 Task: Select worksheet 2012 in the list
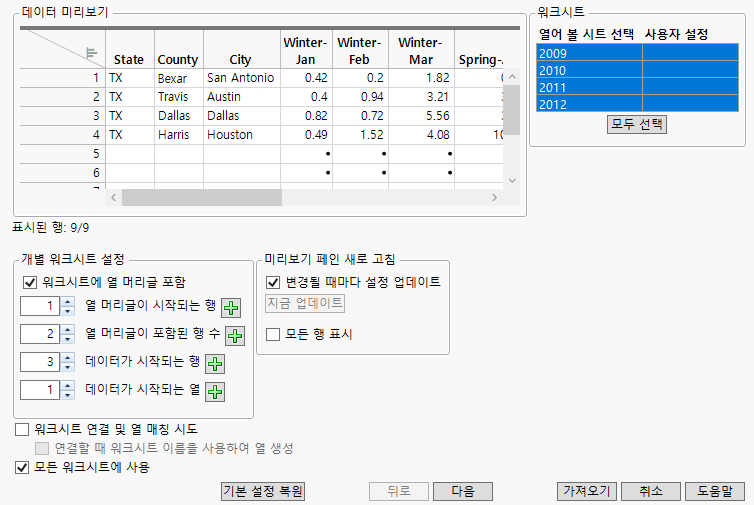[x=637, y=103]
